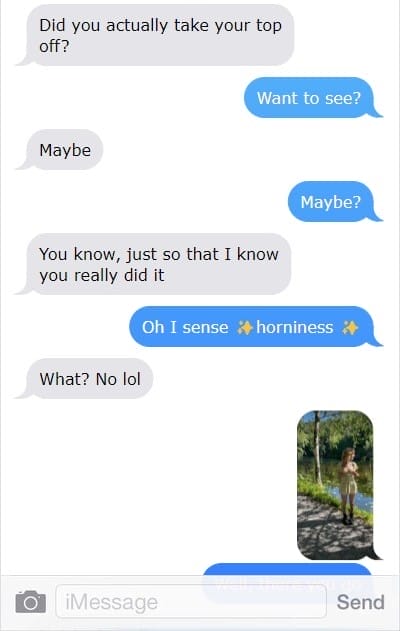The width and height of the screenshot is (400, 631).
Task: Click the word "horniness" in the blue bubble
Action: click(295, 327)
